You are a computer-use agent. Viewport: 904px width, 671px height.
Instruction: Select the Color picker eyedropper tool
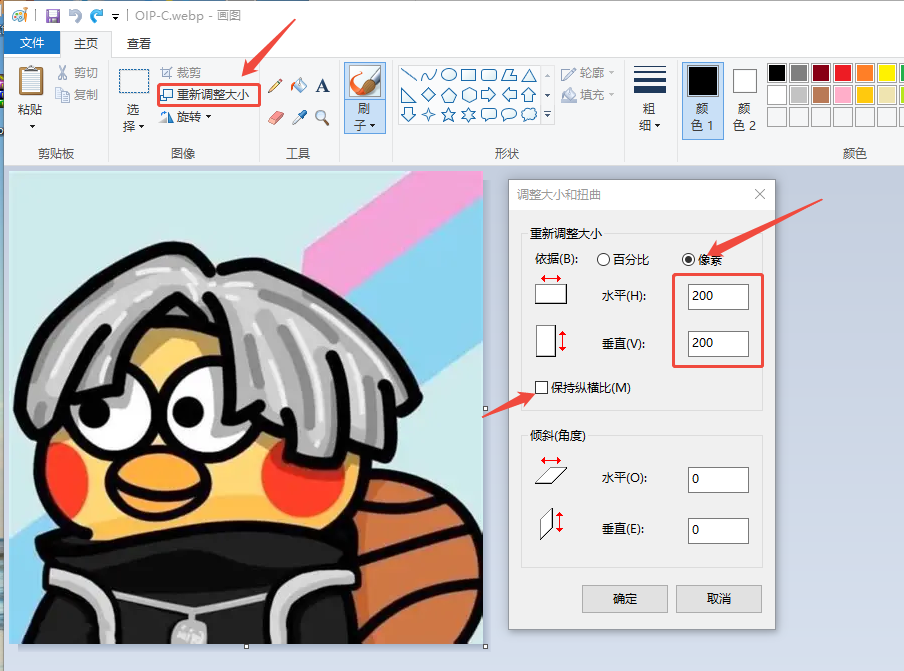299,118
